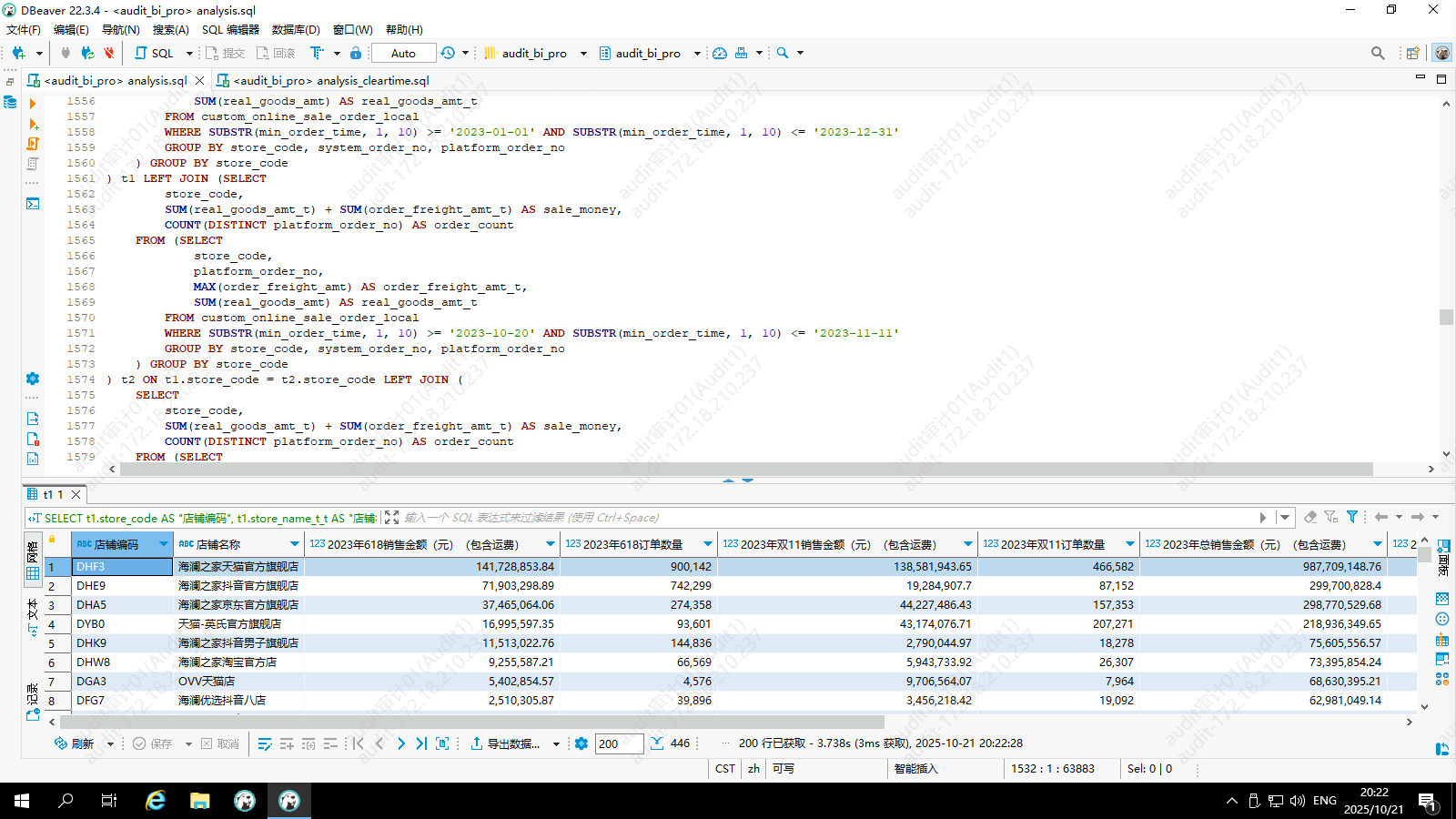The height and width of the screenshot is (819, 1456).
Task: Open the 店铺编码 column filter dropdown
Action: click(164, 544)
